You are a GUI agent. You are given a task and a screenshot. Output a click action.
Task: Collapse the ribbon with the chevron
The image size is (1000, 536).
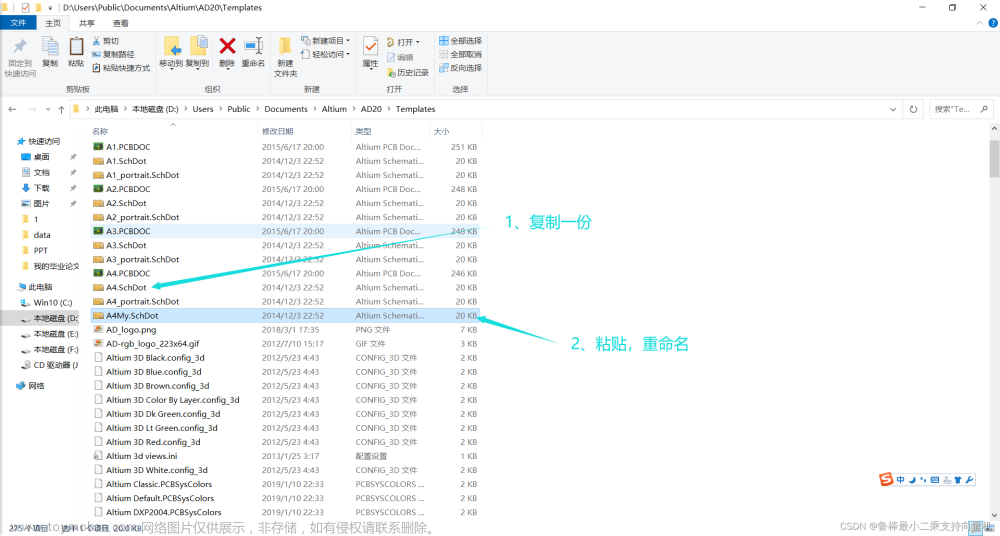pyautogui.click(x=982, y=24)
